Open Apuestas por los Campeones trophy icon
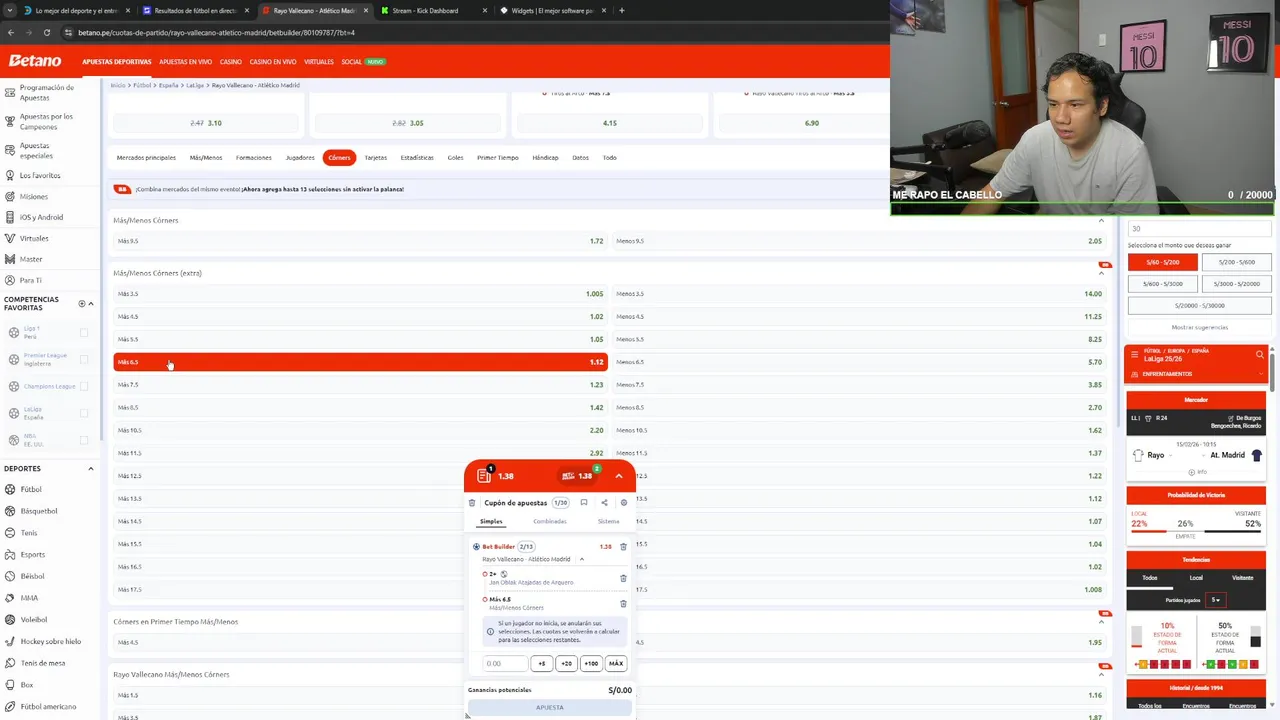1280x720 pixels. click(x=10, y=122)
